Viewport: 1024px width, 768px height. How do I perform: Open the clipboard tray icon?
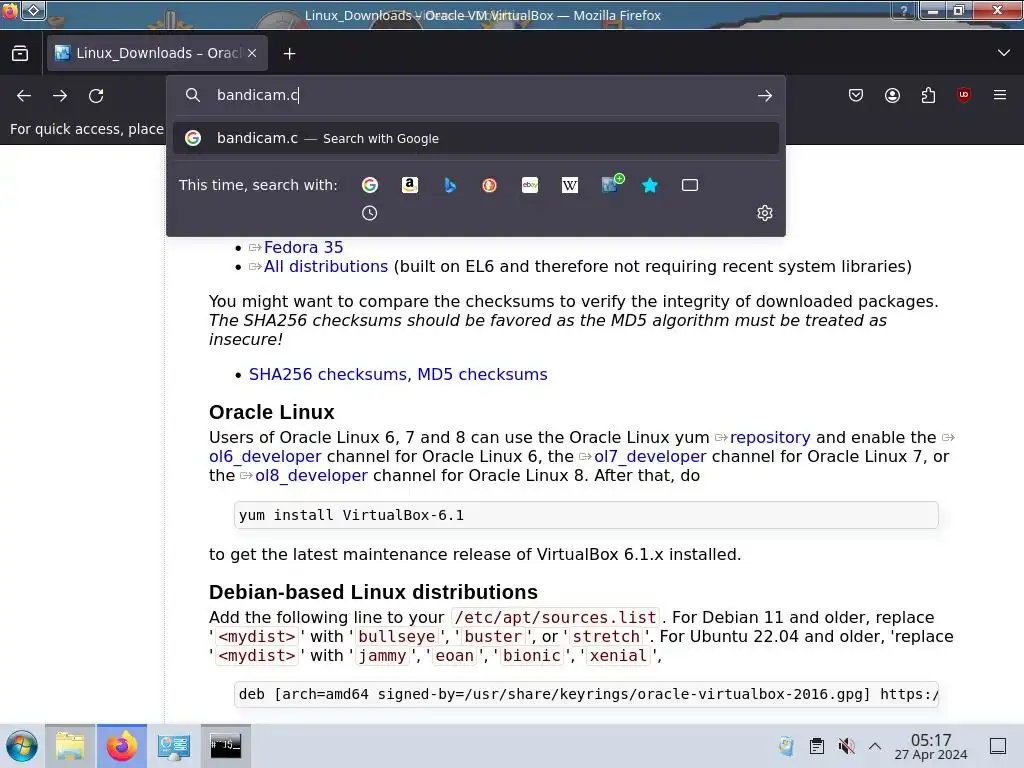coord(816,746)
